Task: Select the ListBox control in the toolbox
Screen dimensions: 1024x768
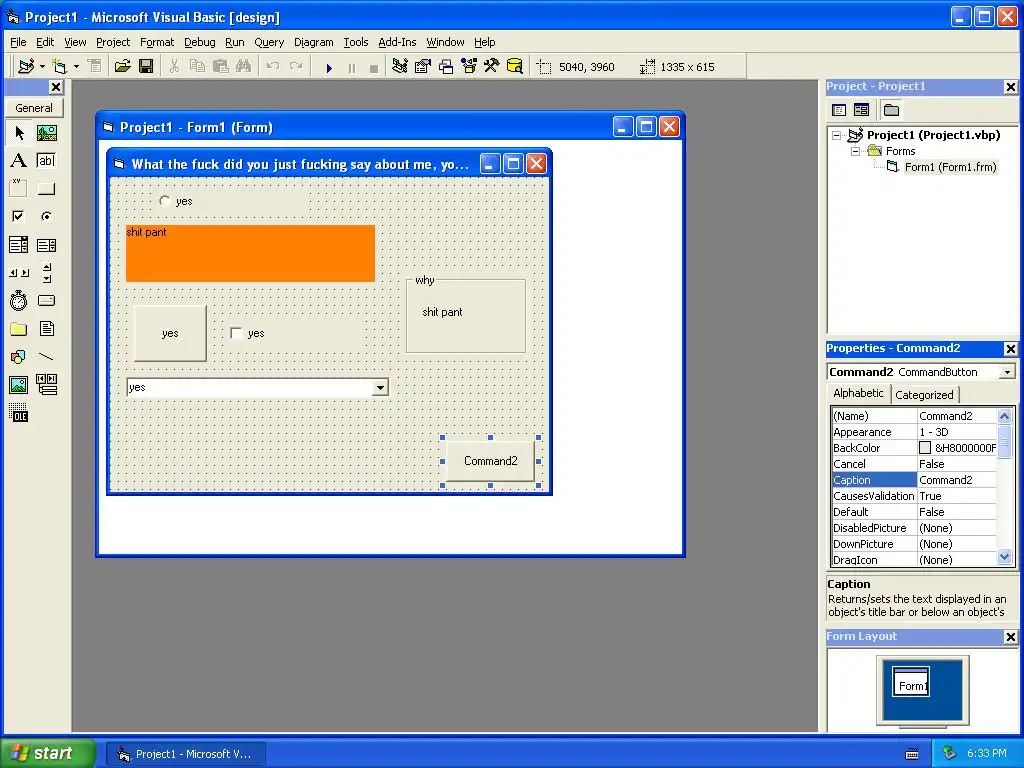Action: [x=46, y=245]
